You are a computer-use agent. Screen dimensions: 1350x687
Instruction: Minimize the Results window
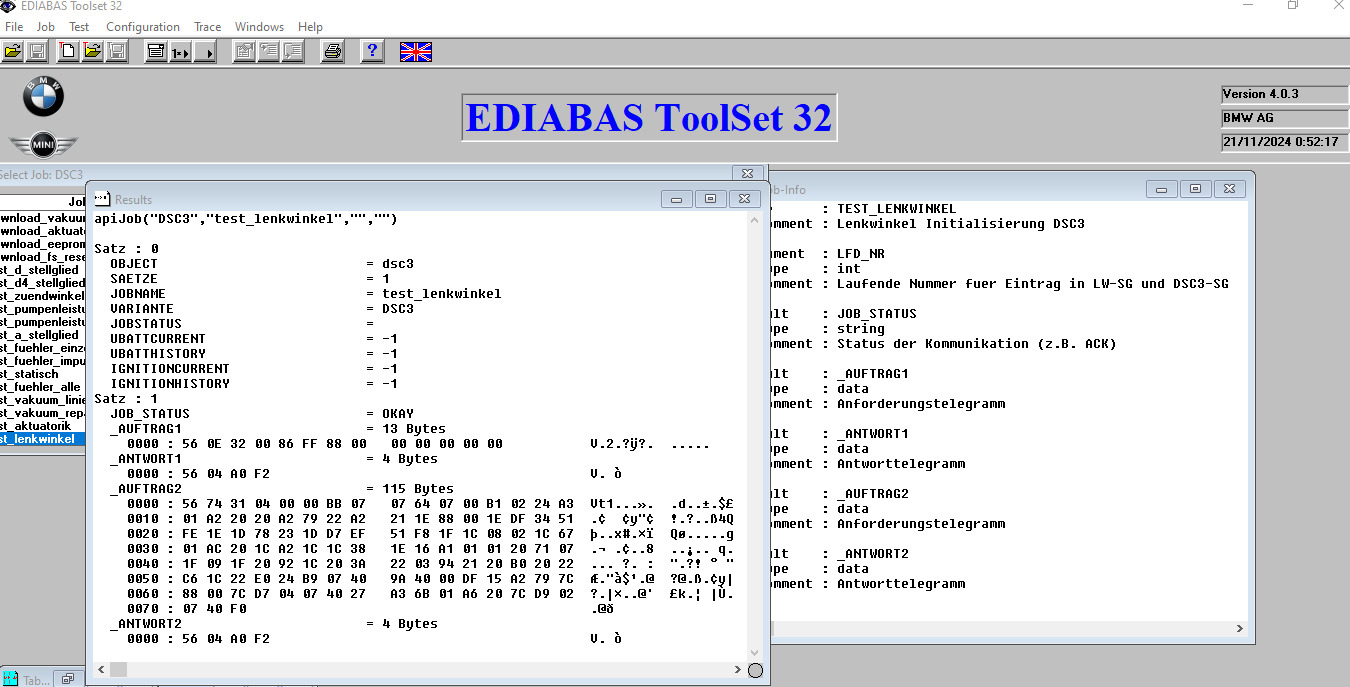click(x=677, y=199)
